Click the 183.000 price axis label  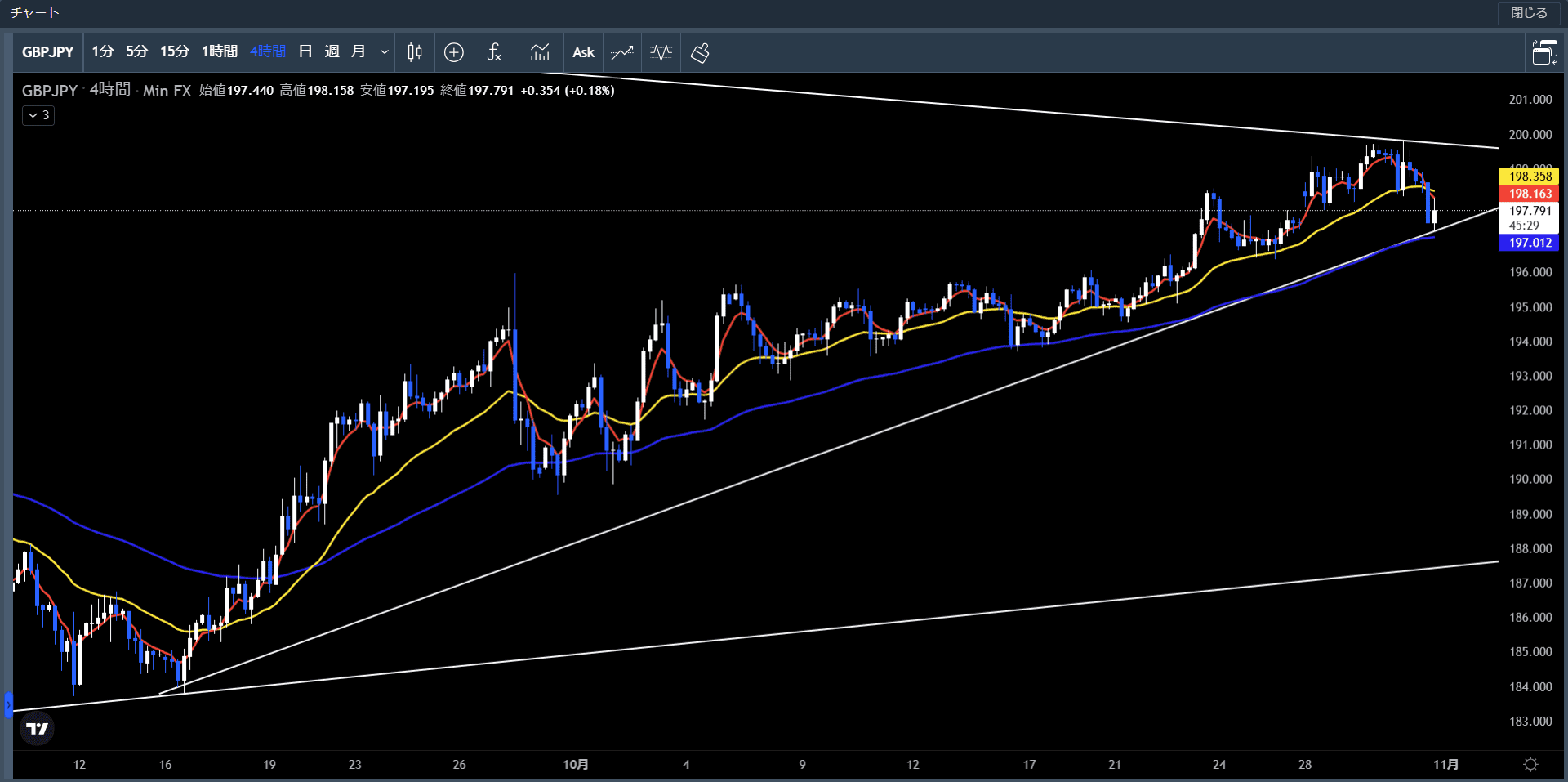pos(1530,722)
